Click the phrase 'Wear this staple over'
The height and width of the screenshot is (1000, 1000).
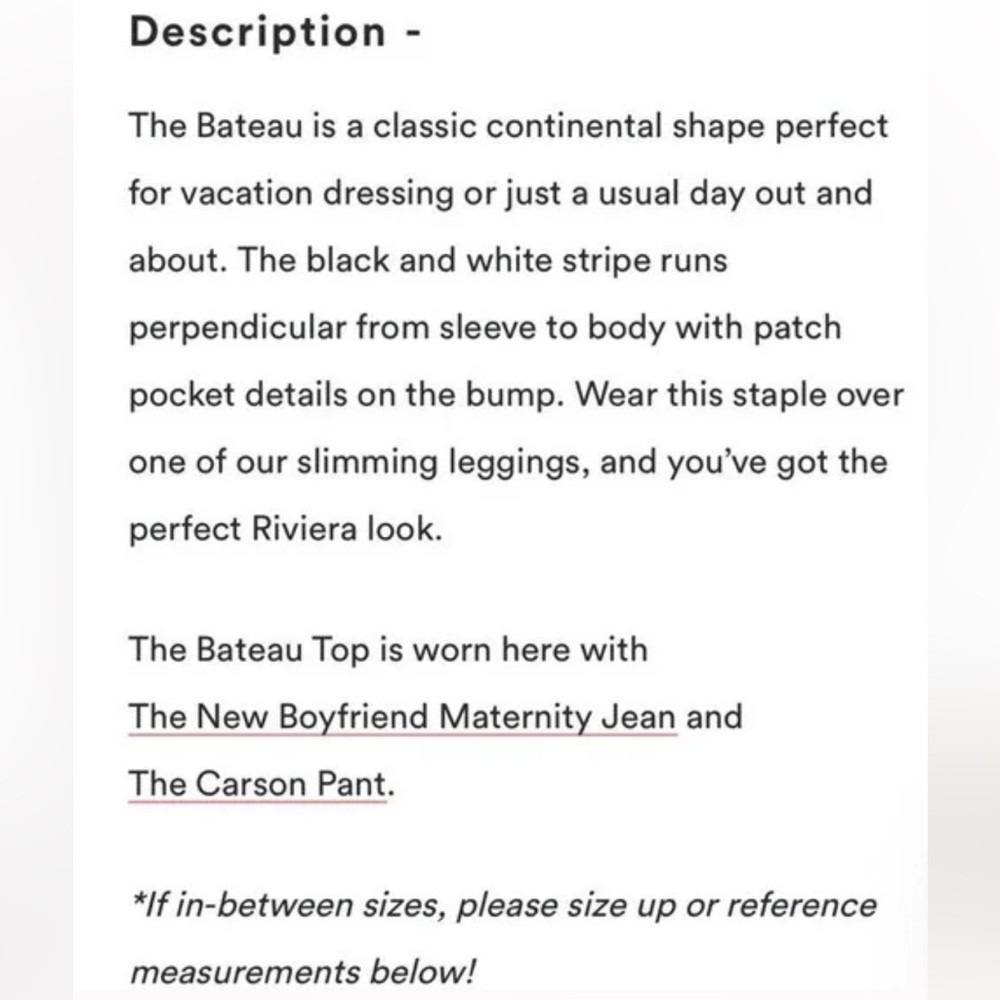[x=740, y=395]
